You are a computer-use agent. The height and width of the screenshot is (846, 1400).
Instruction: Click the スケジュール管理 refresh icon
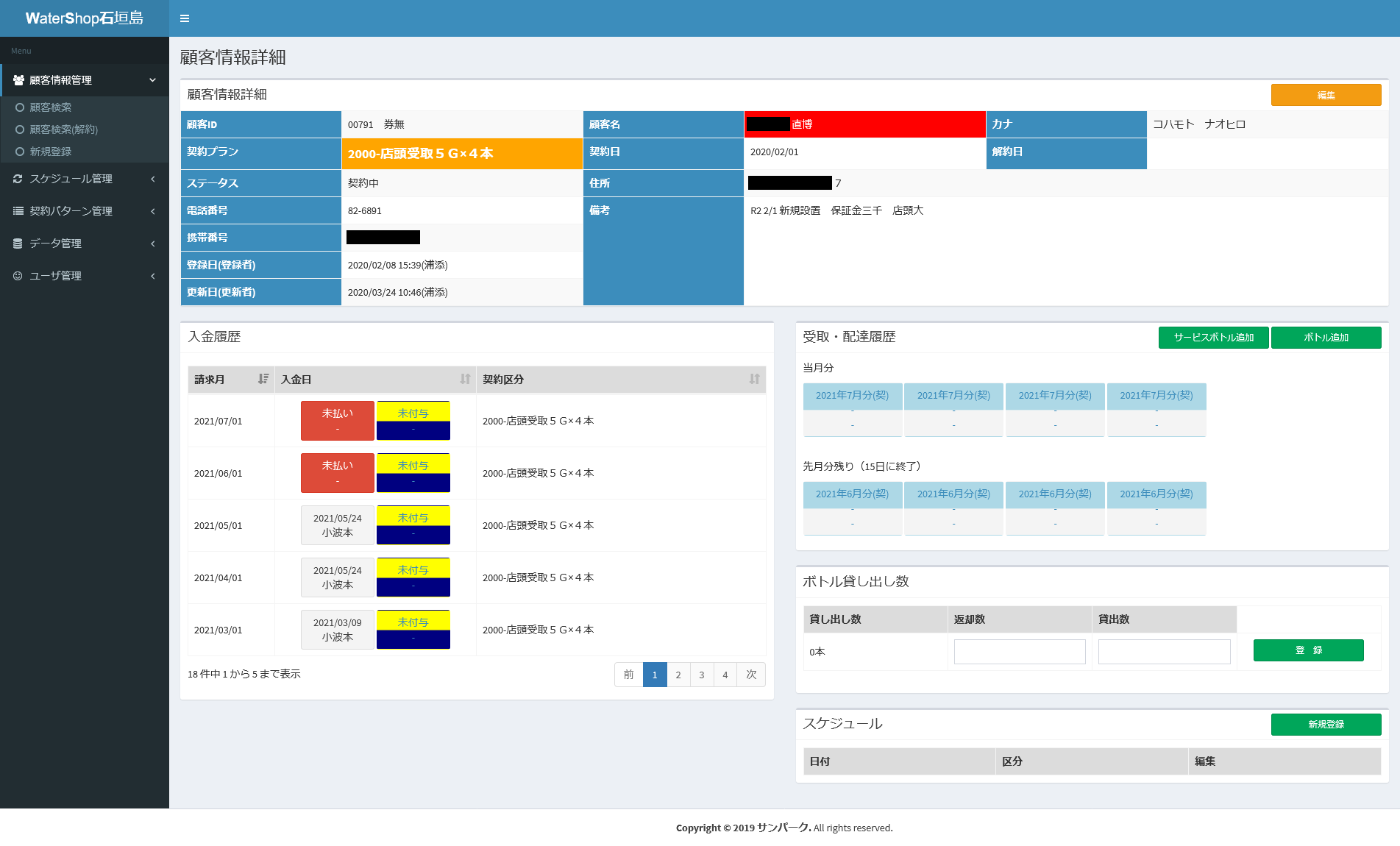click(18, 179)
